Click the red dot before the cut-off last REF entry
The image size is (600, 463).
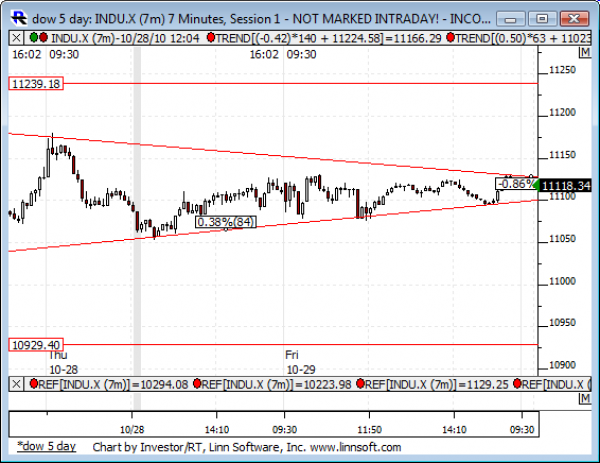click(x=517, y=383)
